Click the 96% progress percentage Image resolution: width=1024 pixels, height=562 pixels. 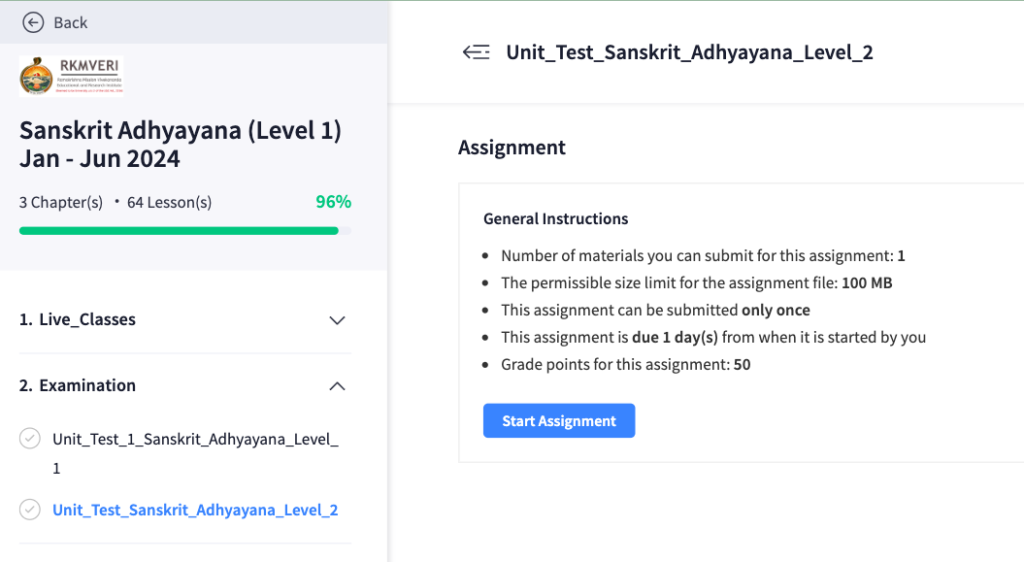333,202
